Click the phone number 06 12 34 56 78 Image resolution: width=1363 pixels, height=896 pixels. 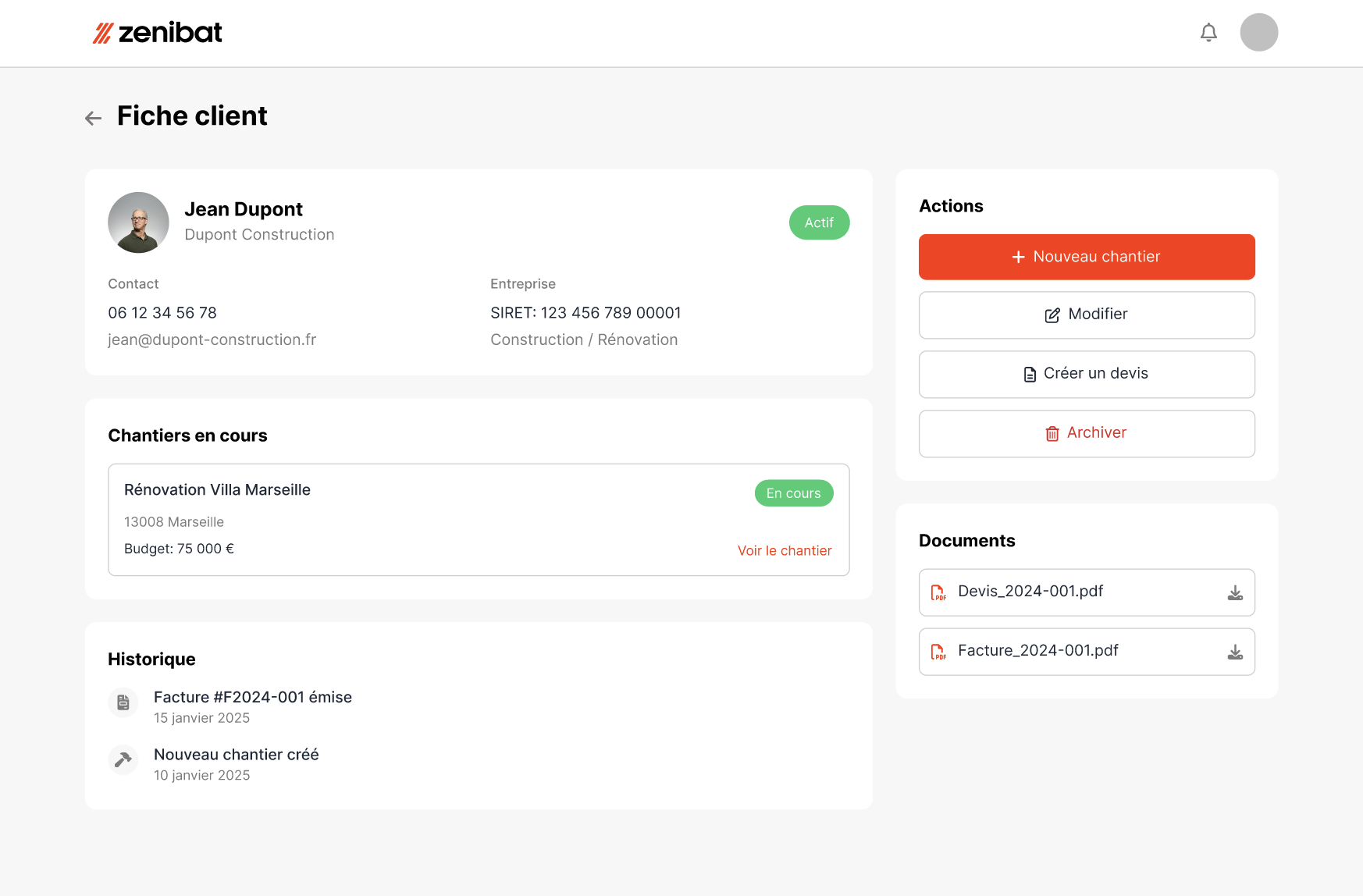[162, 313]
